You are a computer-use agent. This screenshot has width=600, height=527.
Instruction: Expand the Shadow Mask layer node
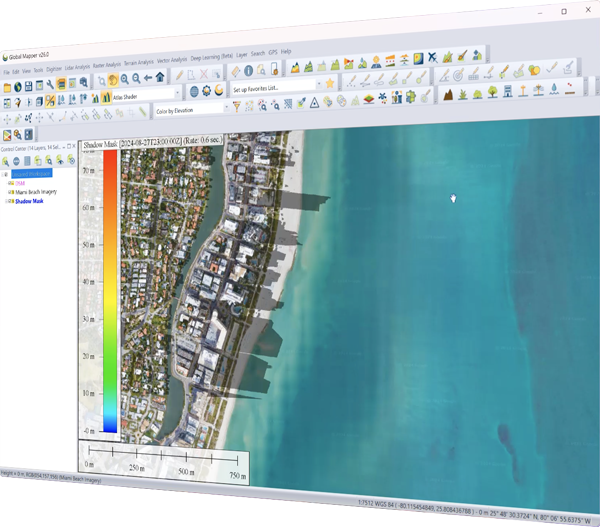coord(5,201)
